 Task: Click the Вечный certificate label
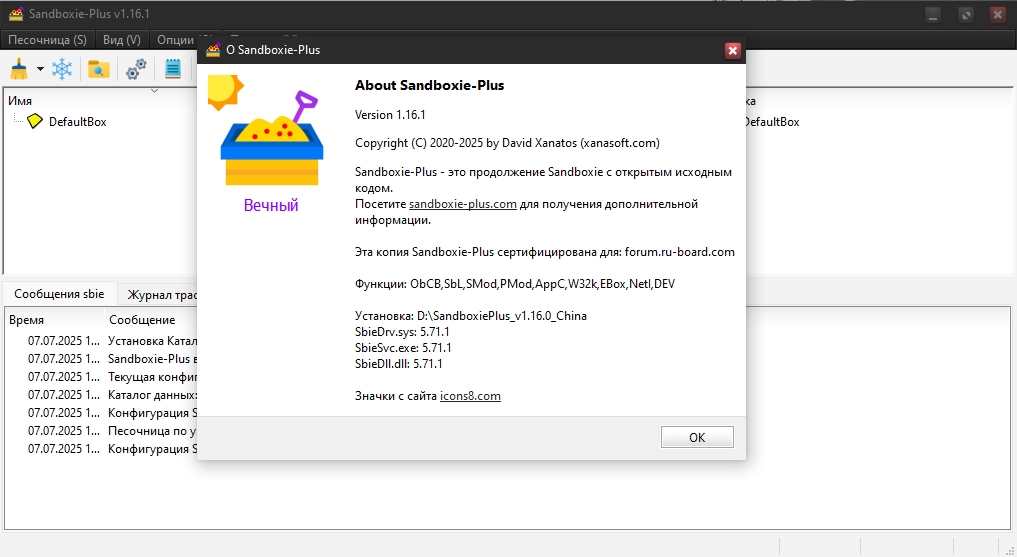[x=271, y=205]
